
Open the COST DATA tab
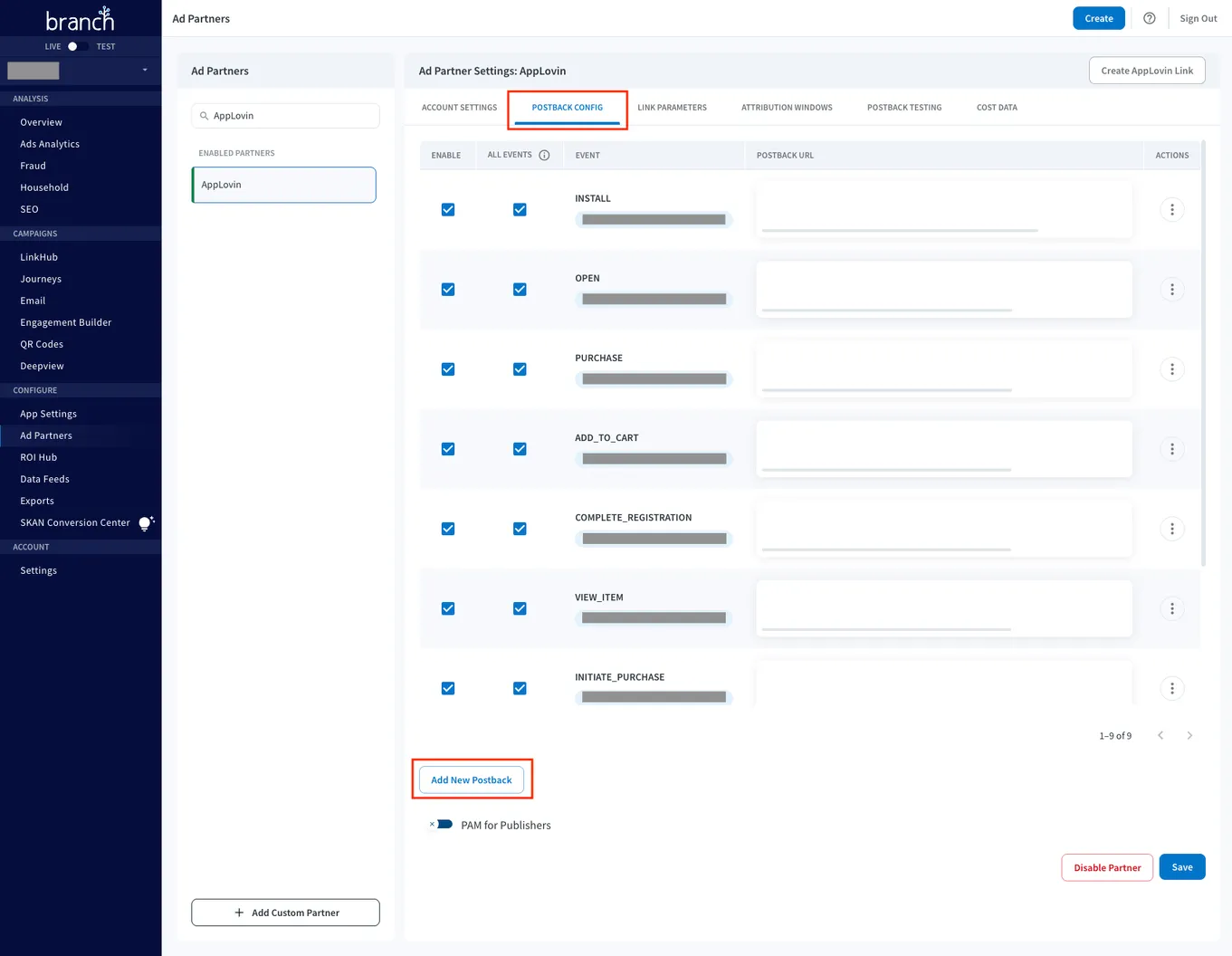point(996,107)
